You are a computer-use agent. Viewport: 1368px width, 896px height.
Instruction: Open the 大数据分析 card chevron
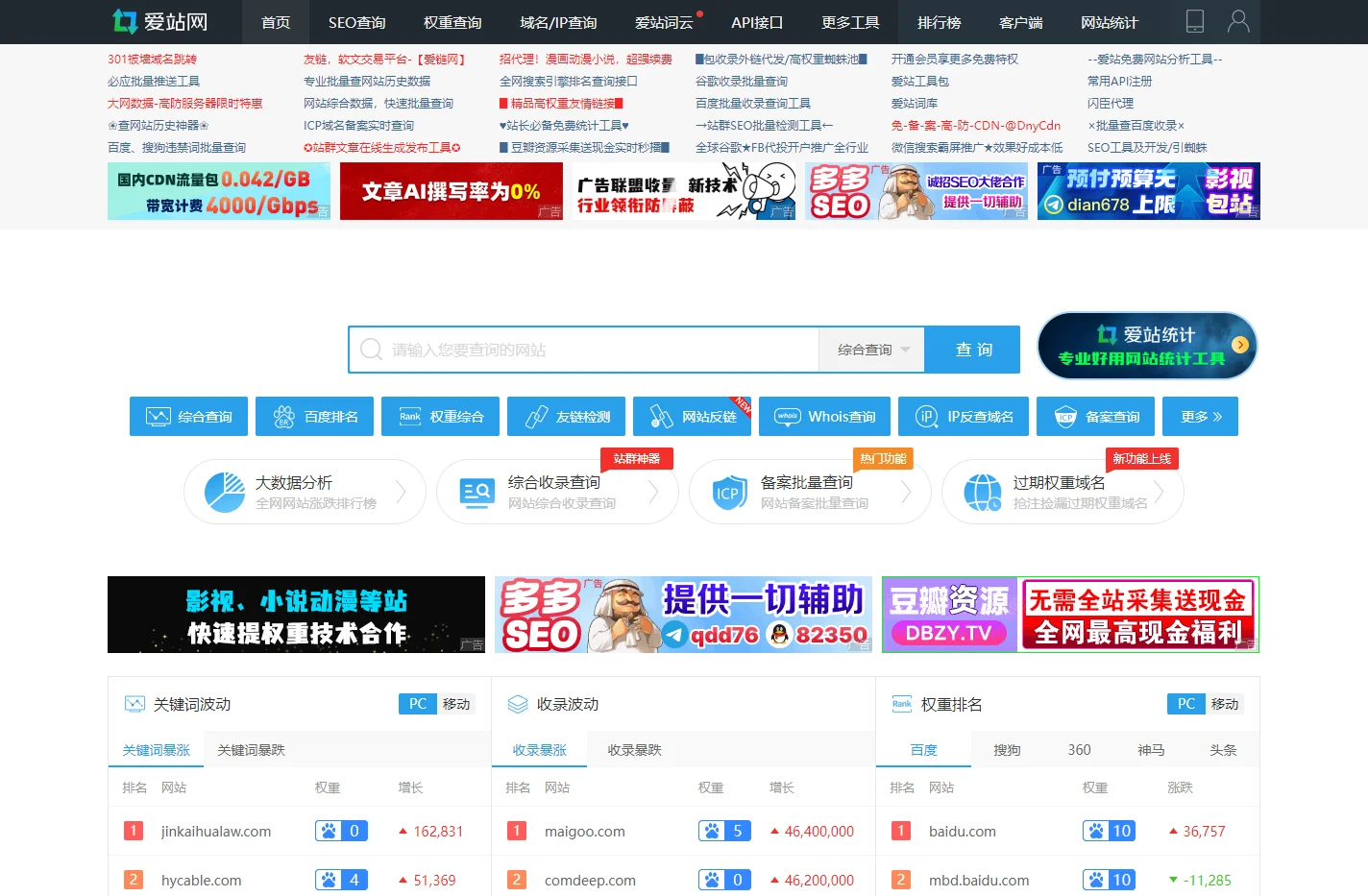pos(402,492)
